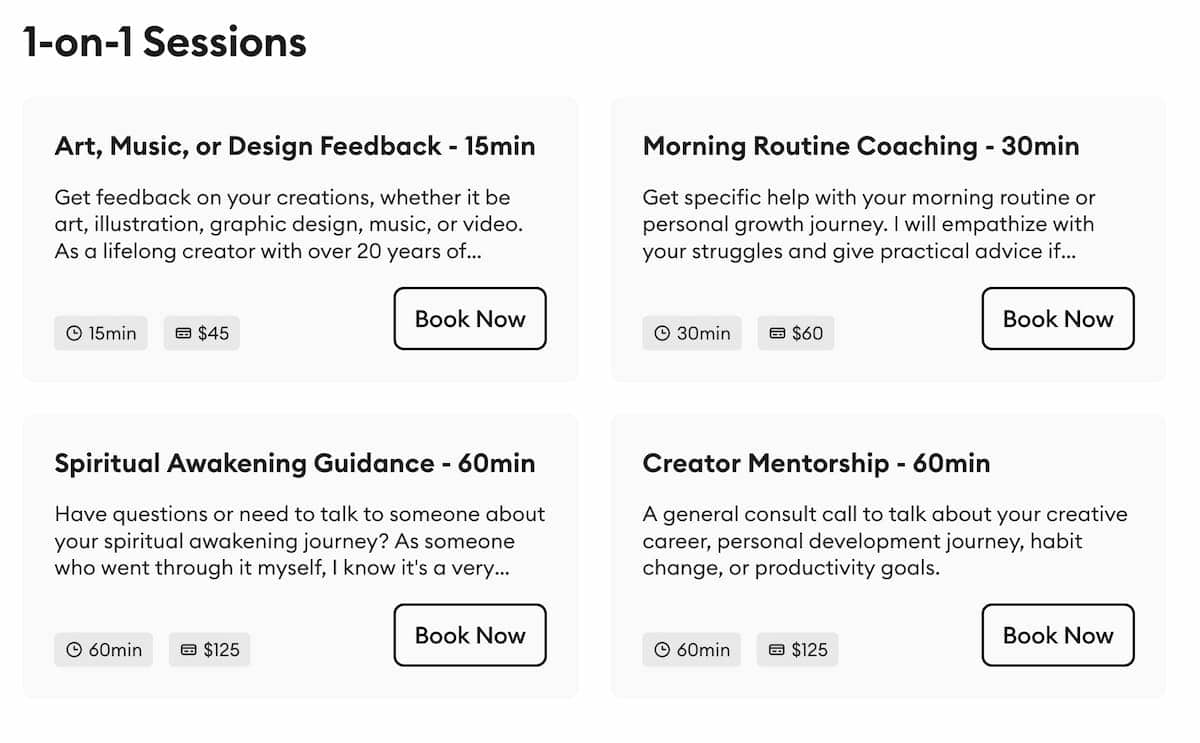
Task: Click card icon in Spiritual Awakening $125 badge
Action: (189, 650)
